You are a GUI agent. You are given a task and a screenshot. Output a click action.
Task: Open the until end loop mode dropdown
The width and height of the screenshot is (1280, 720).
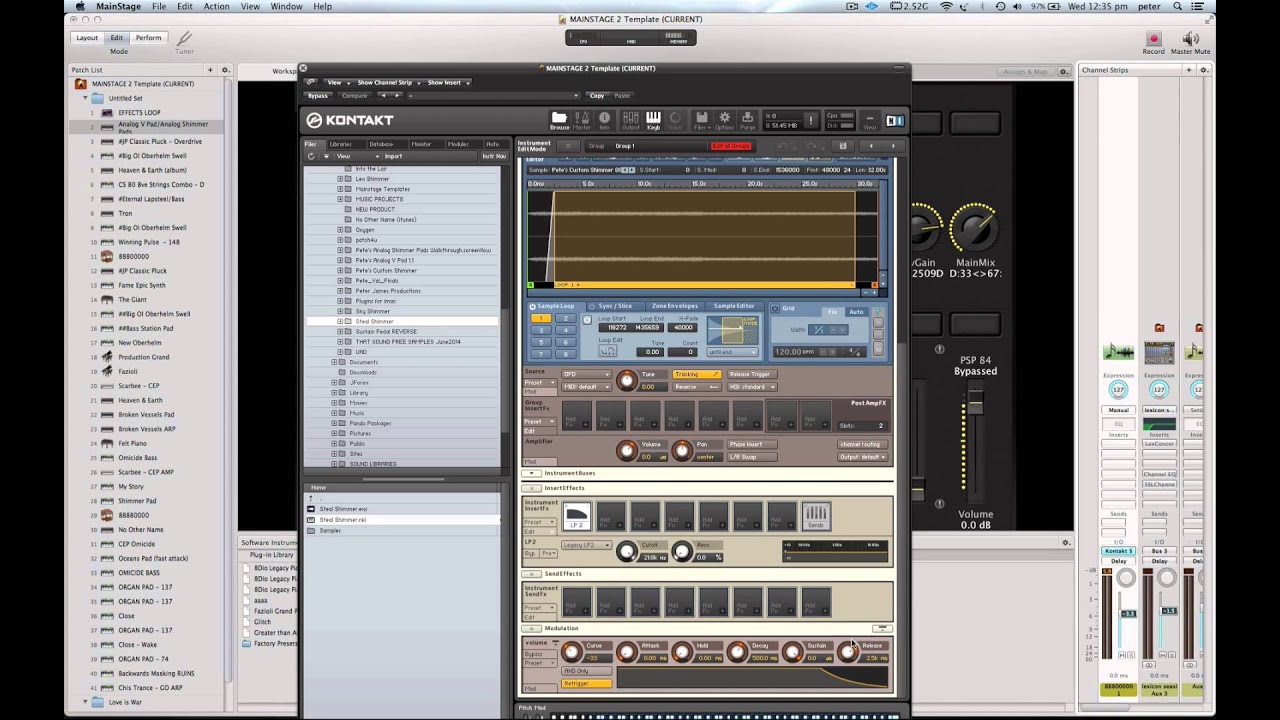(x=732, y=352)
